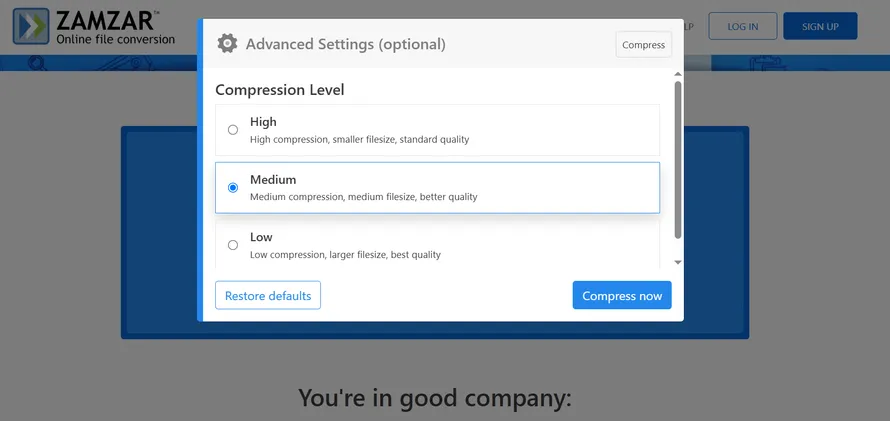The width and height of the screenshot is (890, 421).
Task: Select the Low compression radio button
Action: [x=233, y=245]
